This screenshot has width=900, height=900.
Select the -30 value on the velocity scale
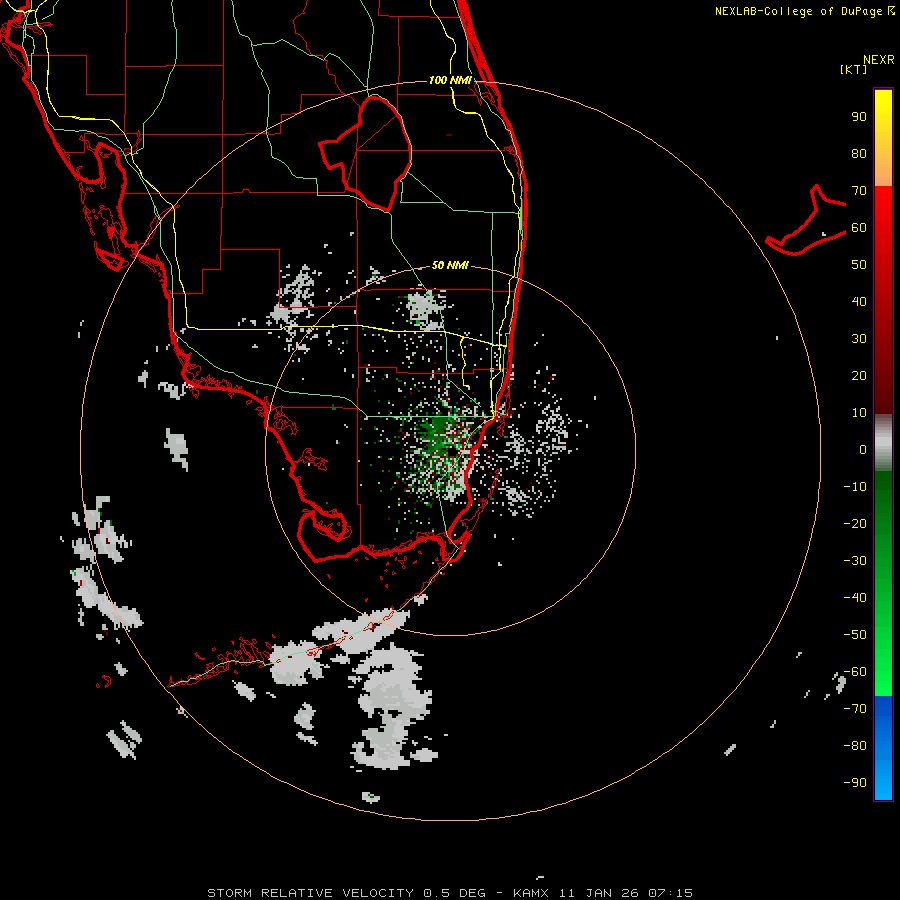855,561
